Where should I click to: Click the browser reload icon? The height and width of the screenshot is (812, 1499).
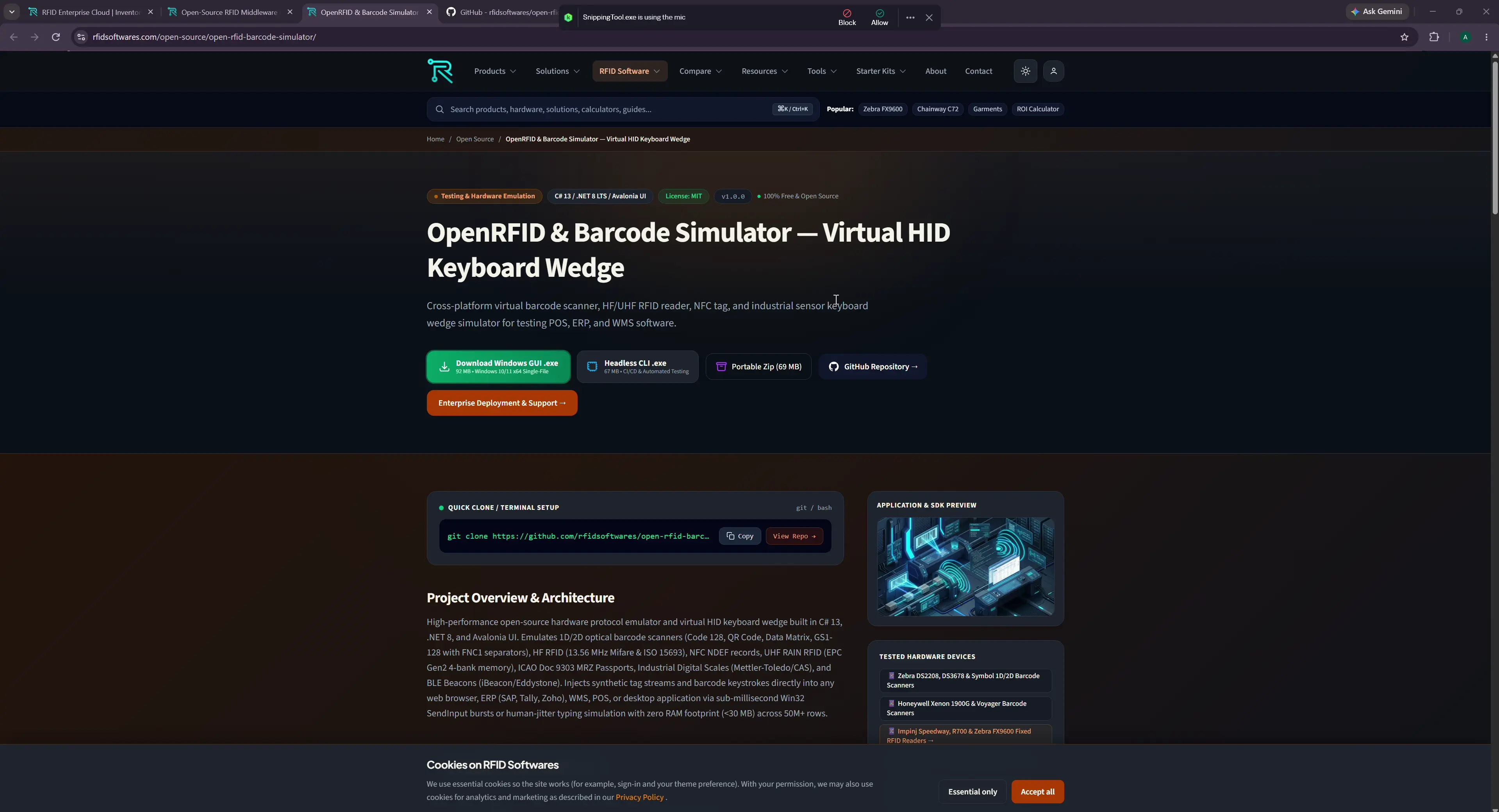pyautogui.click(x=56, y=37)
